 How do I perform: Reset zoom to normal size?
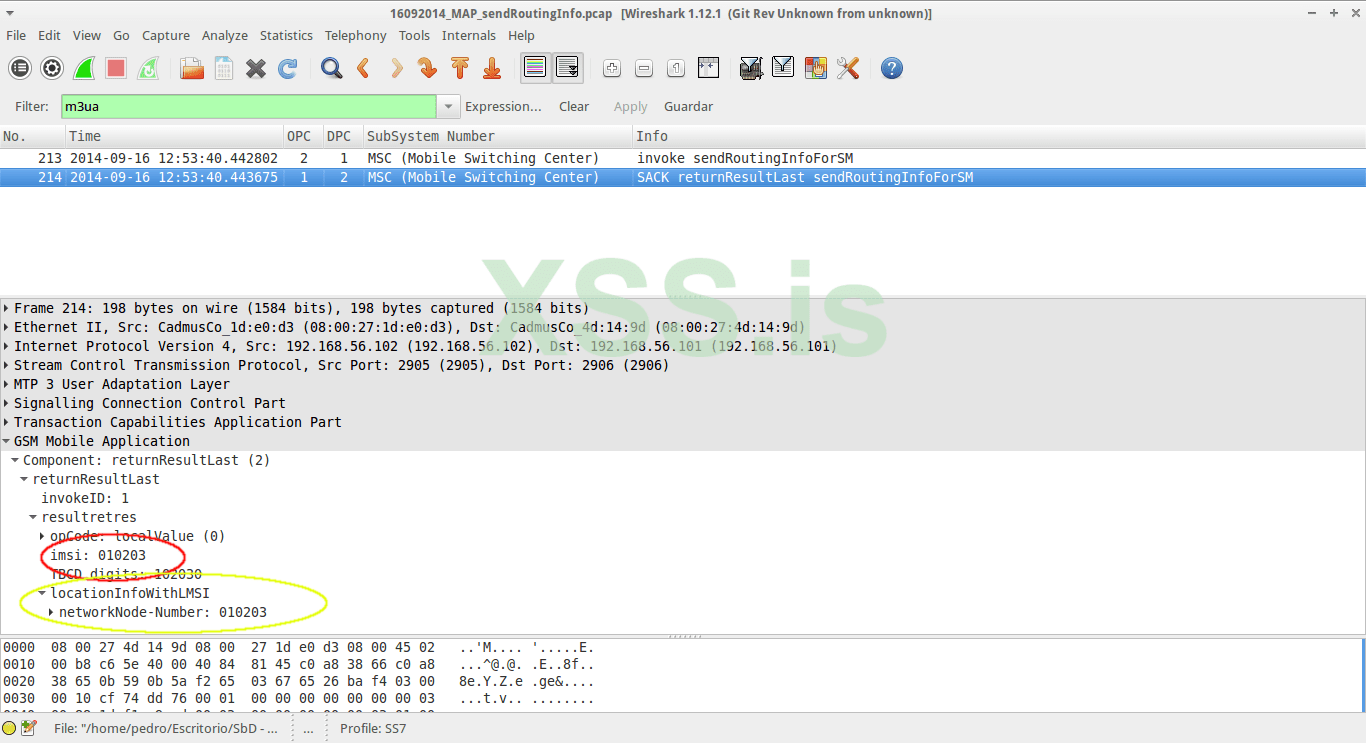click(676, 68)
